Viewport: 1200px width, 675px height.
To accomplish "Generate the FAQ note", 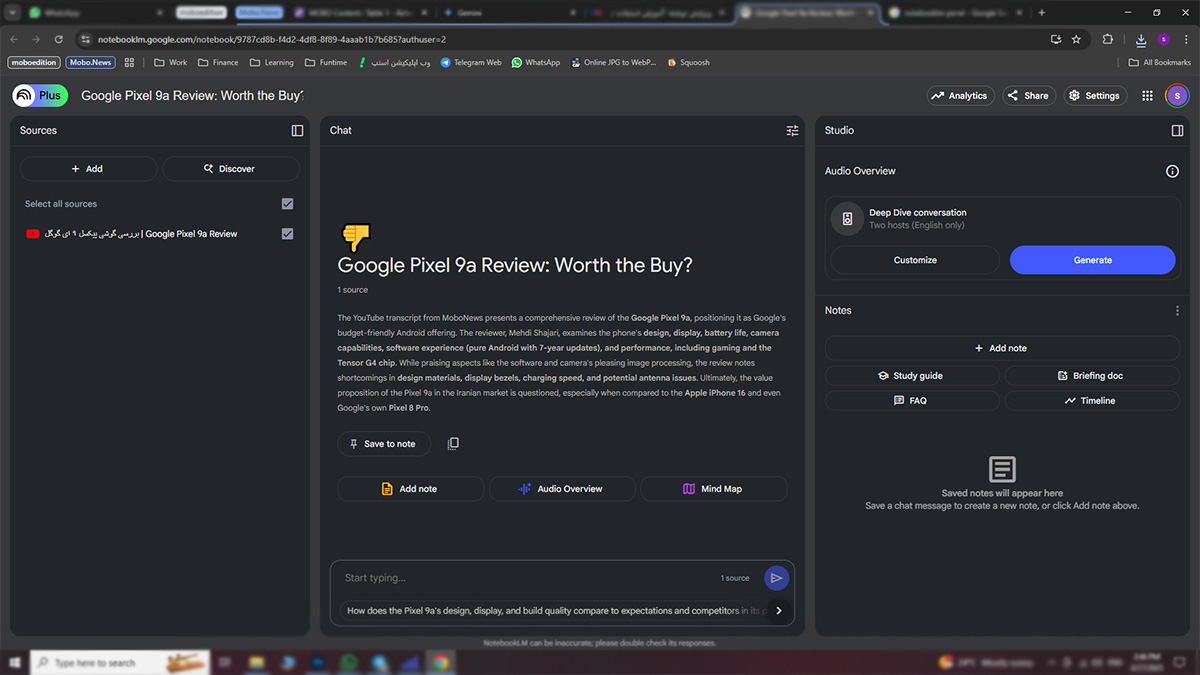I will click(912, 401).
